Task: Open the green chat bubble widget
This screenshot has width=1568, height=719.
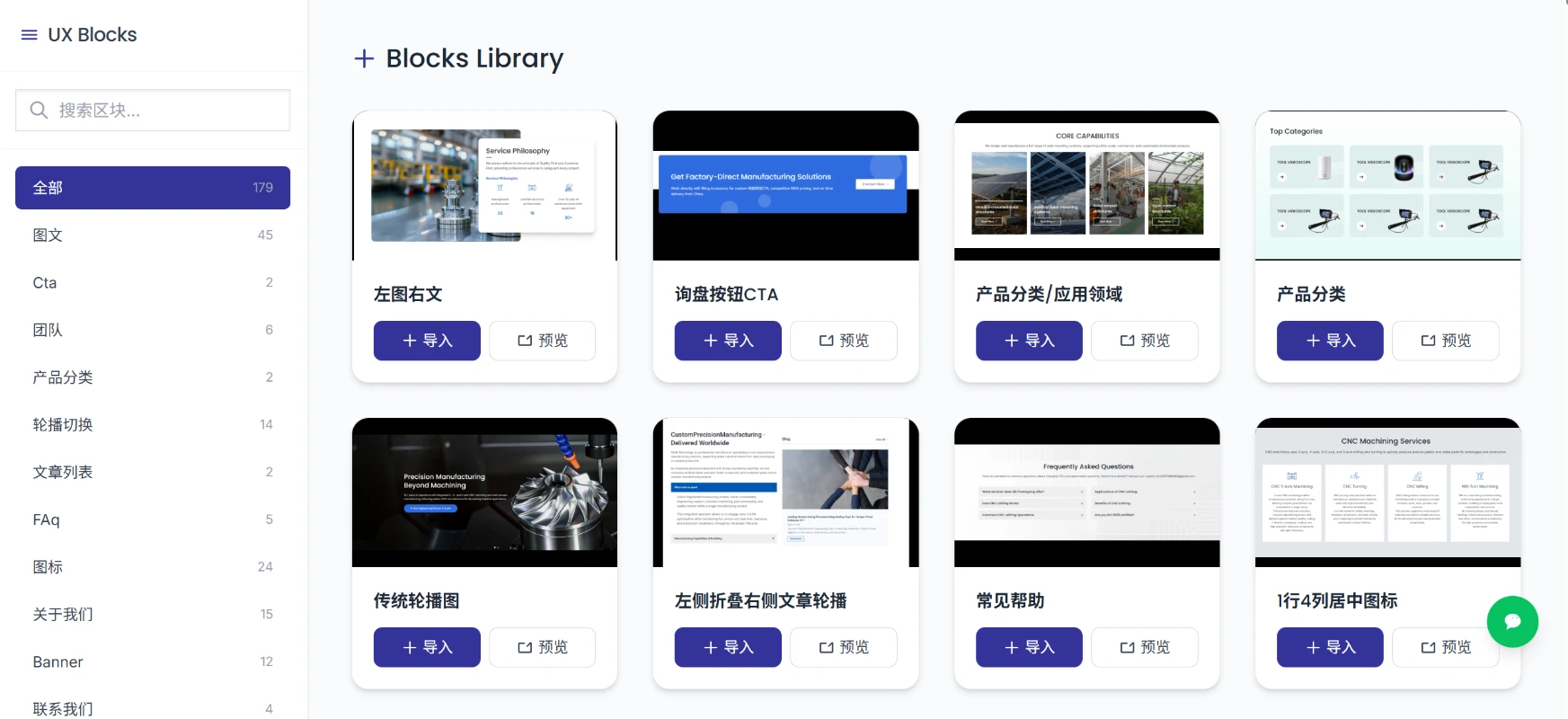Action: (1512, 621)
